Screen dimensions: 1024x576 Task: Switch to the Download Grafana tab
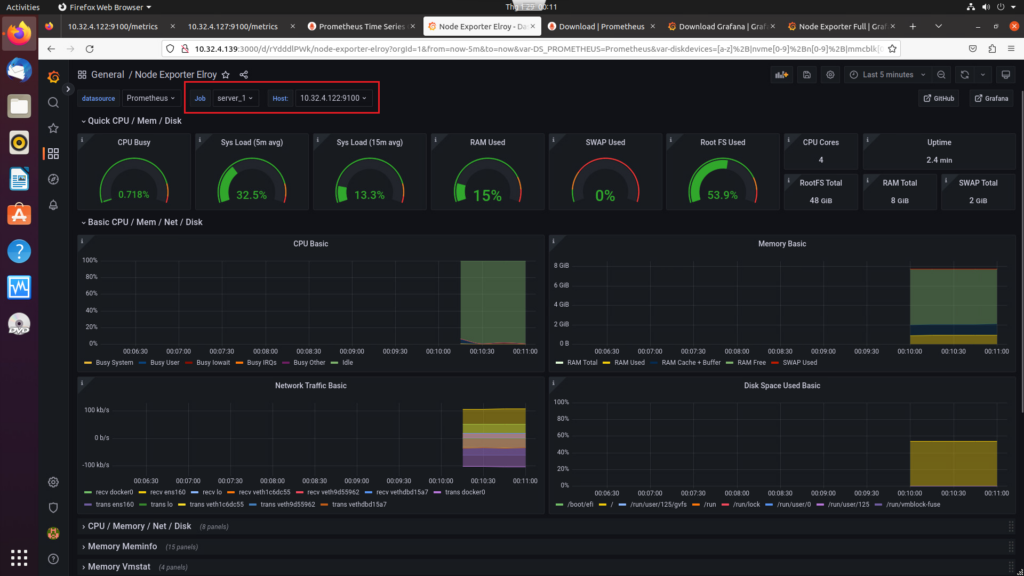722,26
